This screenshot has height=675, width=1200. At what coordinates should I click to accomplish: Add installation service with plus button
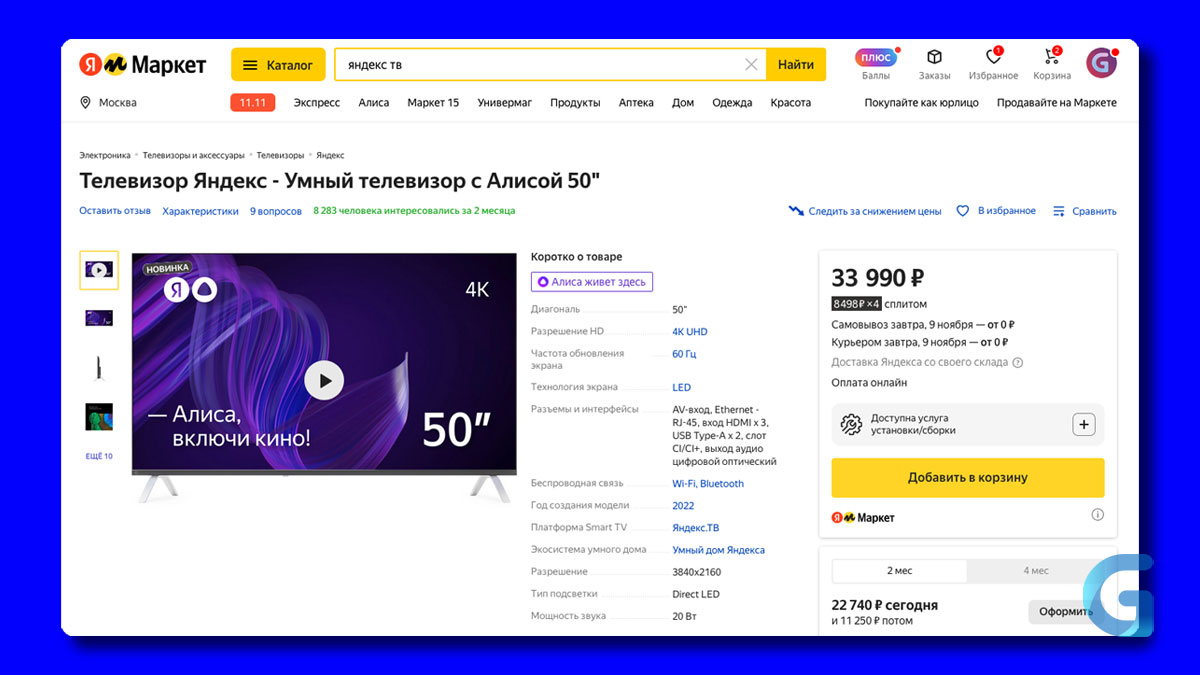point(1084,424)
